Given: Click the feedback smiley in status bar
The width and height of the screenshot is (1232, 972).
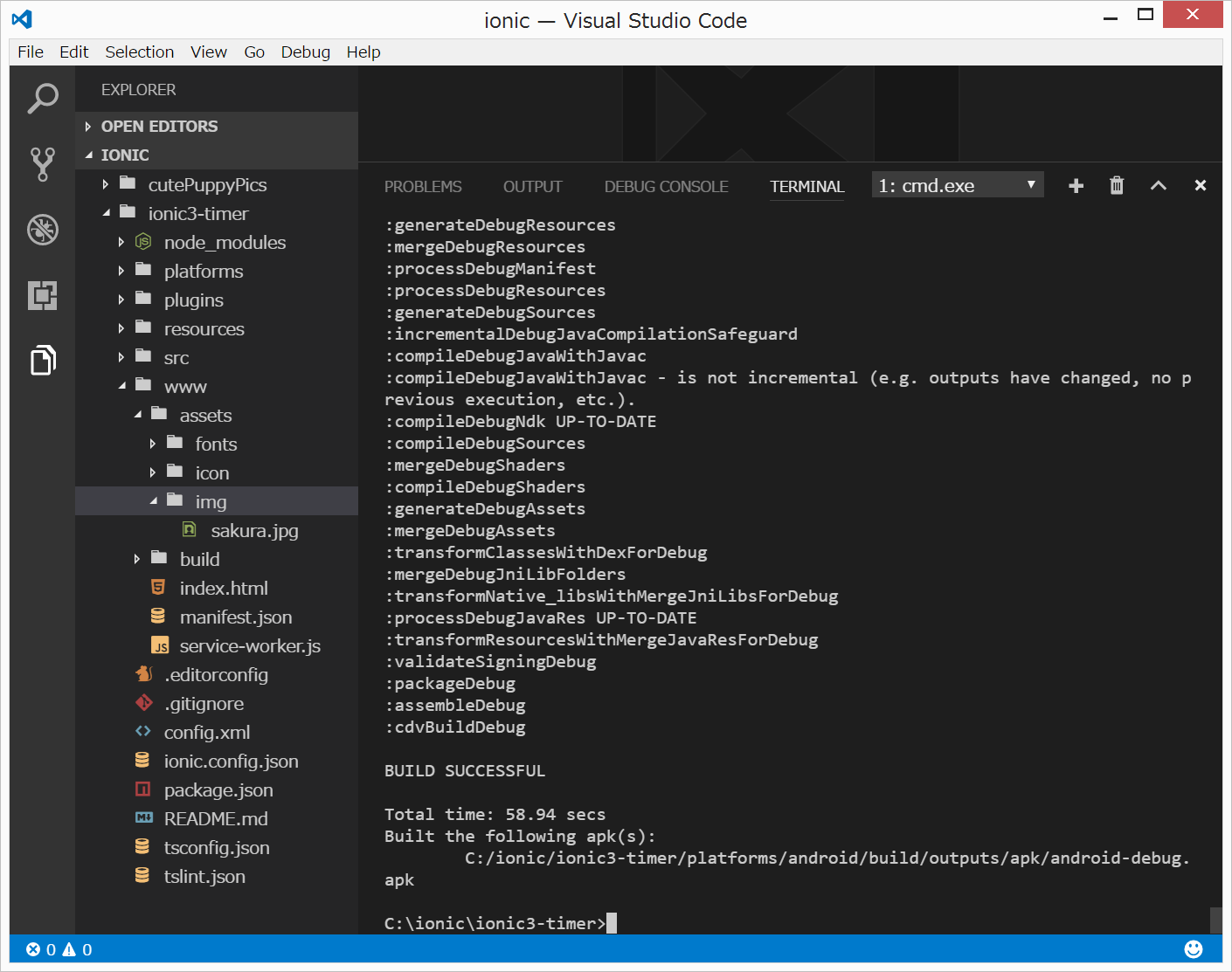Looking at the screenshot, I should pos(1193,949).
